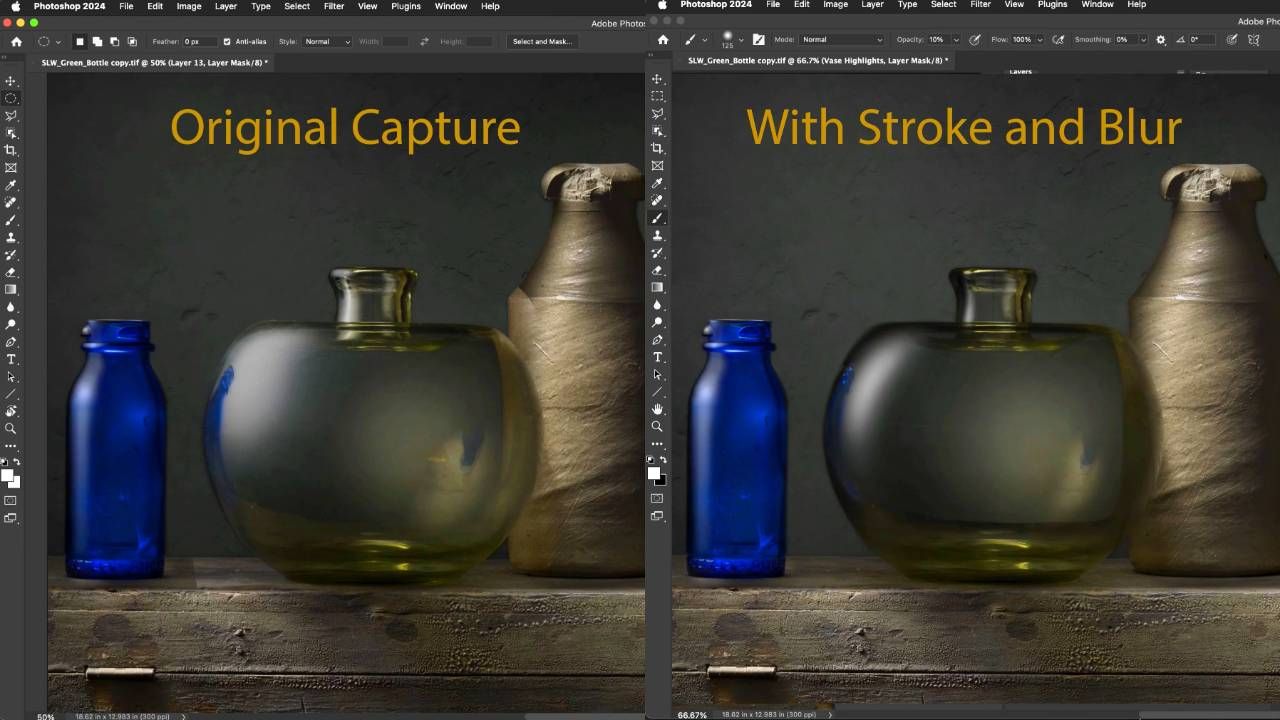This screenshot has height=720, width=1280.
Task: Toggle pressure for size beside the angle field
Action: click(1232, 40)
